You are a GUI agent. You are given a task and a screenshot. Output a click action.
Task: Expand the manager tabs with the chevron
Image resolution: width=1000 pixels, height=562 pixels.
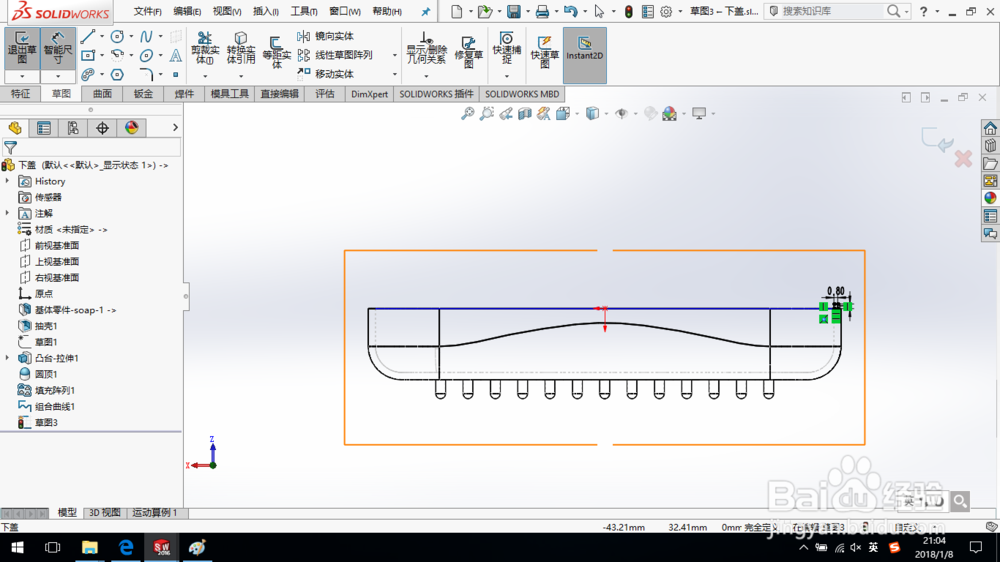pyautogui.click(x=175, y=128)
